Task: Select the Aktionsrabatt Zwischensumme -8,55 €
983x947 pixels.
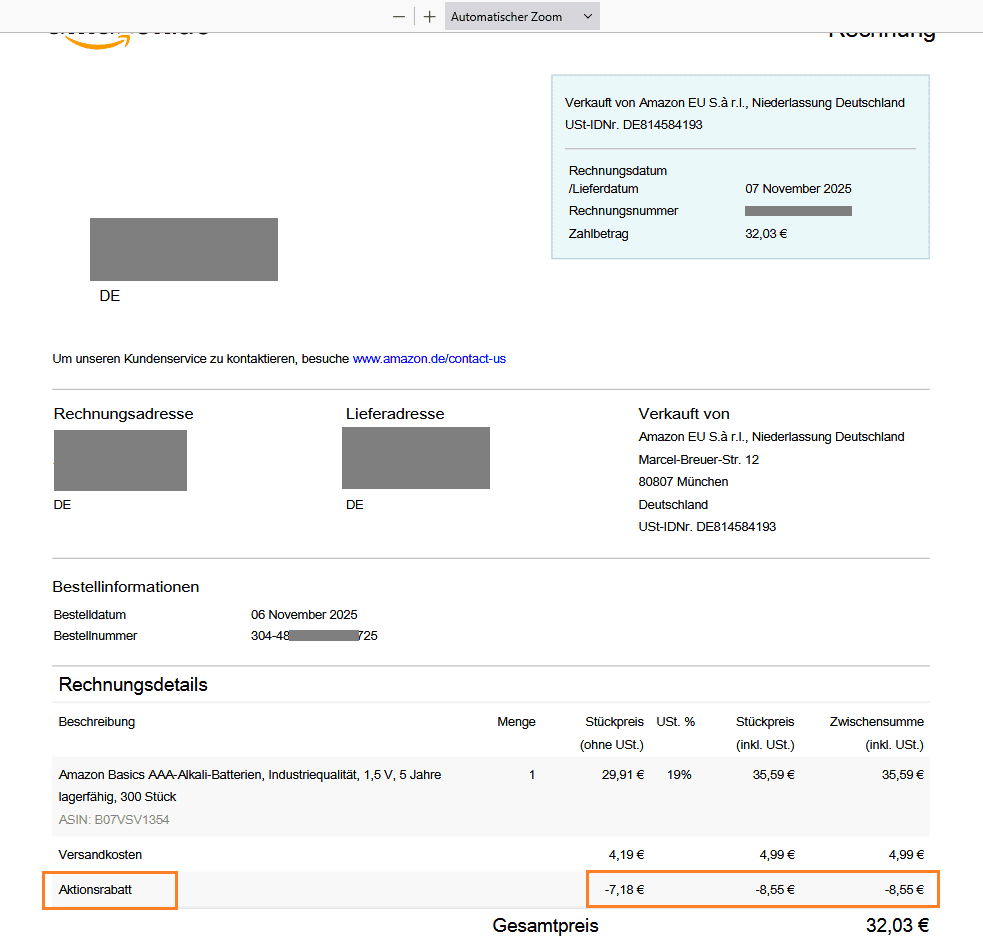Action: (904, 889)
